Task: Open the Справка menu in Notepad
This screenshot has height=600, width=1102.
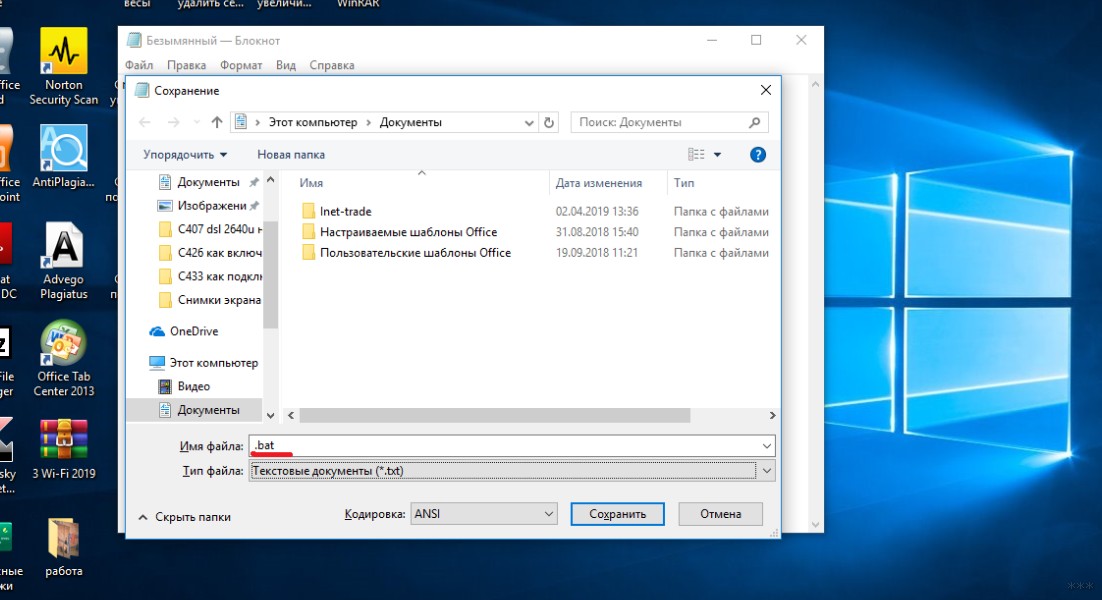Action: (x=331, y=65)
